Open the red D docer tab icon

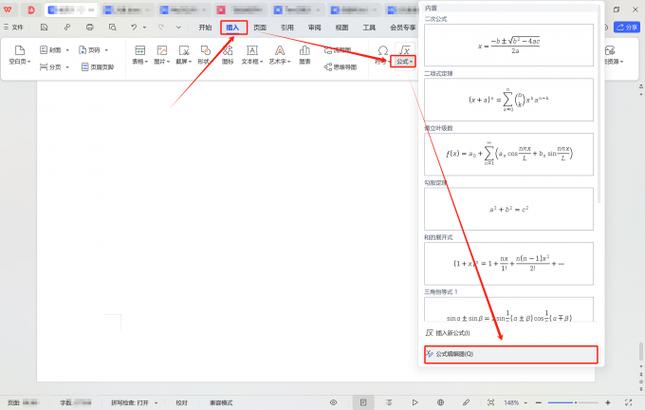click(31, 10)
